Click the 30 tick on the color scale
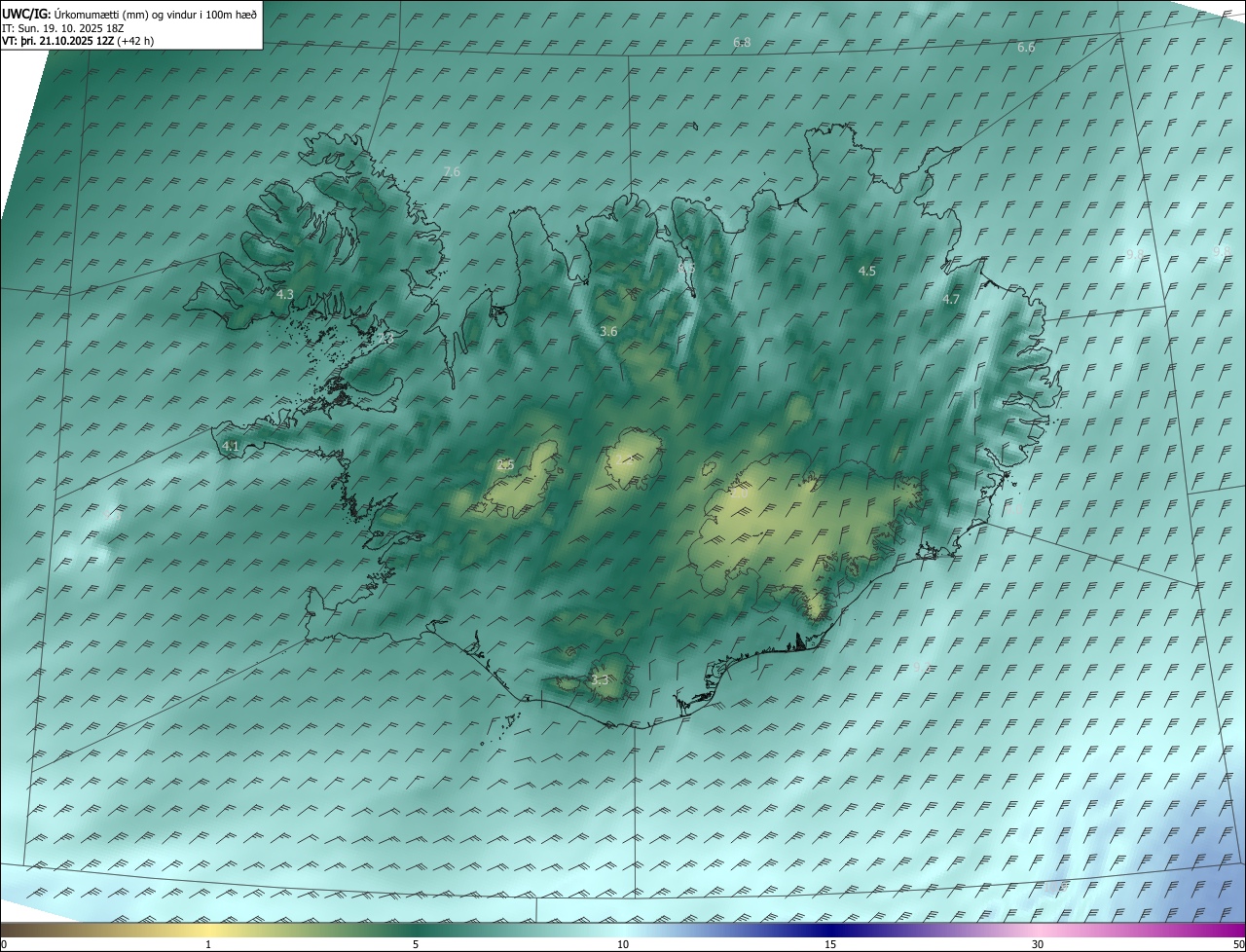The image size is (1246, 952). click(x=1038, y=944)
